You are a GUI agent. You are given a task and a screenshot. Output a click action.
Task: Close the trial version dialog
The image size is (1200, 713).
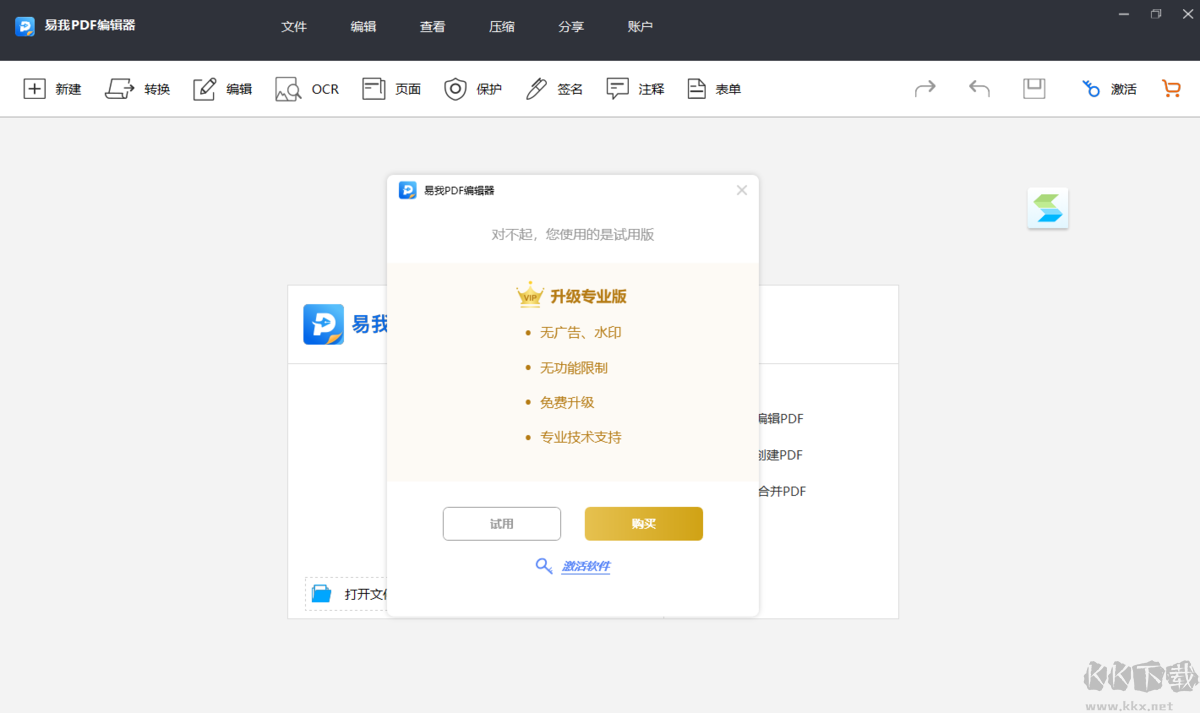tap(742, 190)
